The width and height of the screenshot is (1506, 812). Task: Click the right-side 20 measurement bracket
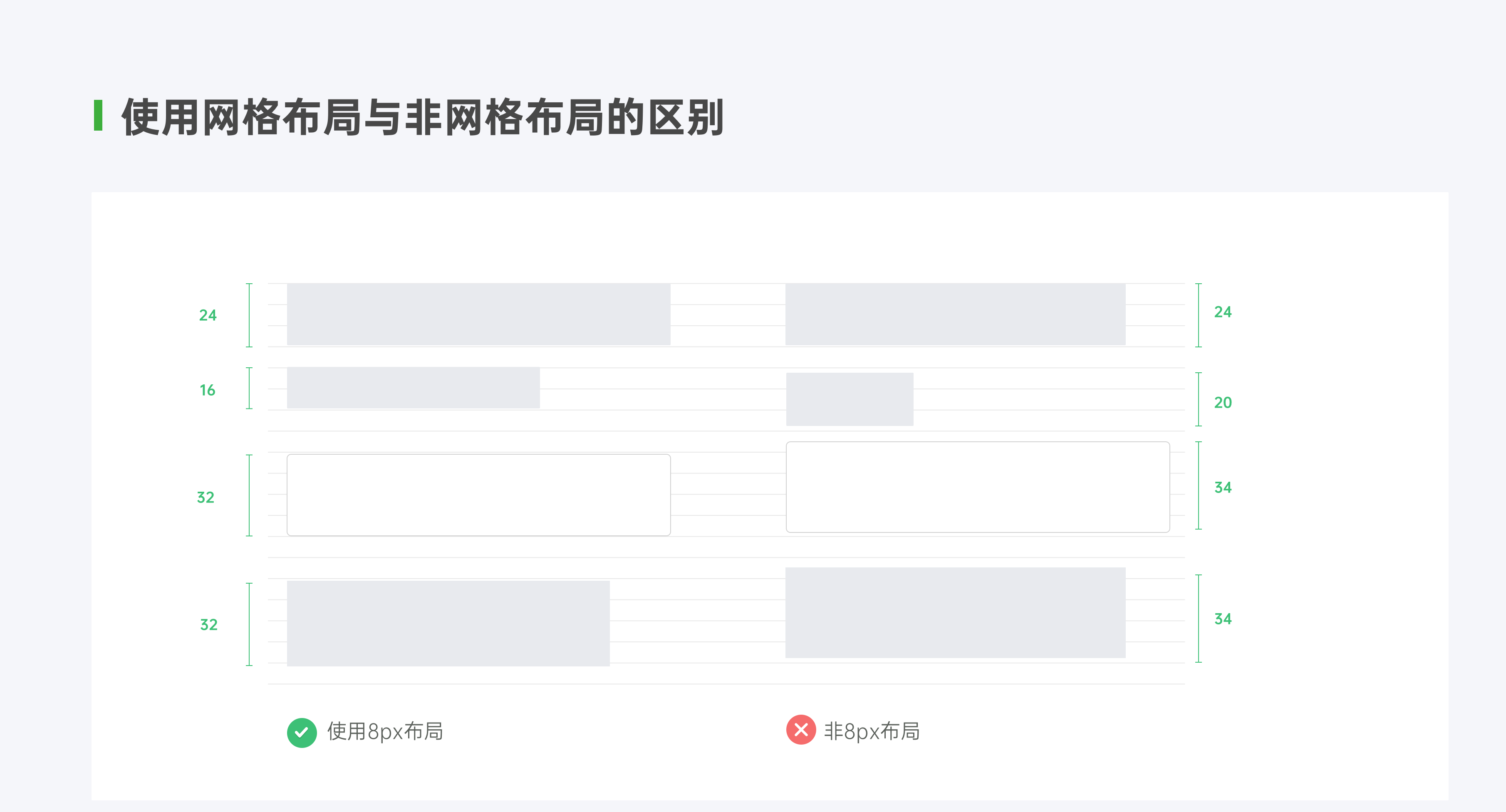point(1199,399)
